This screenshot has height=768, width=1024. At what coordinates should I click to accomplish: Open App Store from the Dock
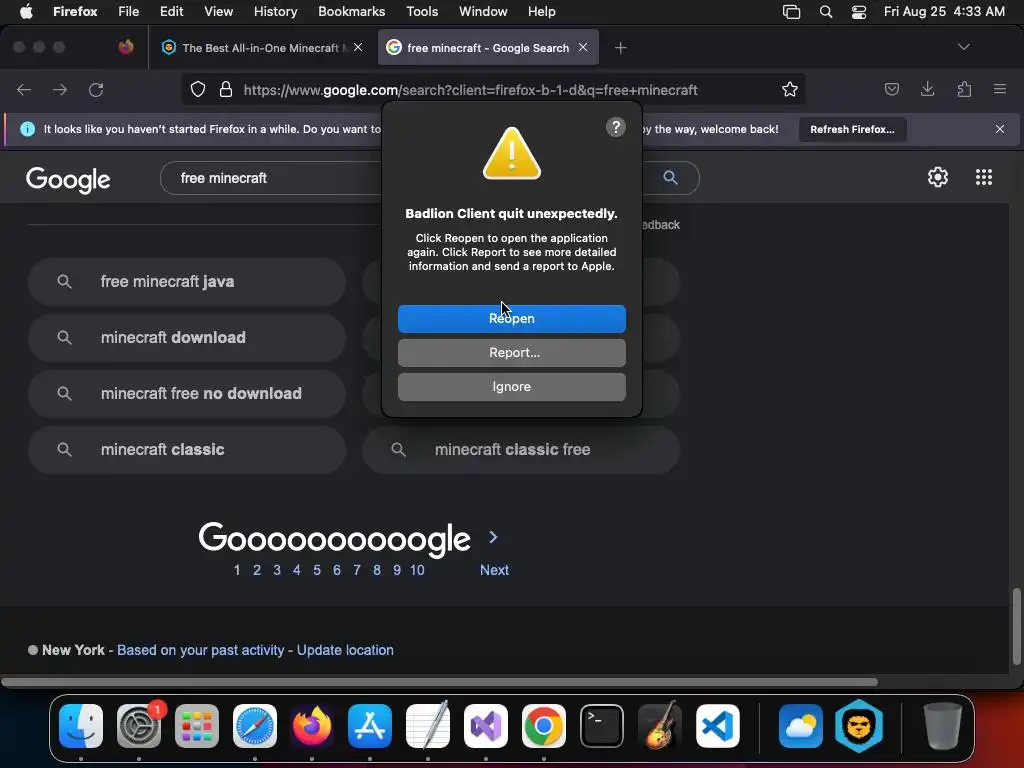click(370, 726)
